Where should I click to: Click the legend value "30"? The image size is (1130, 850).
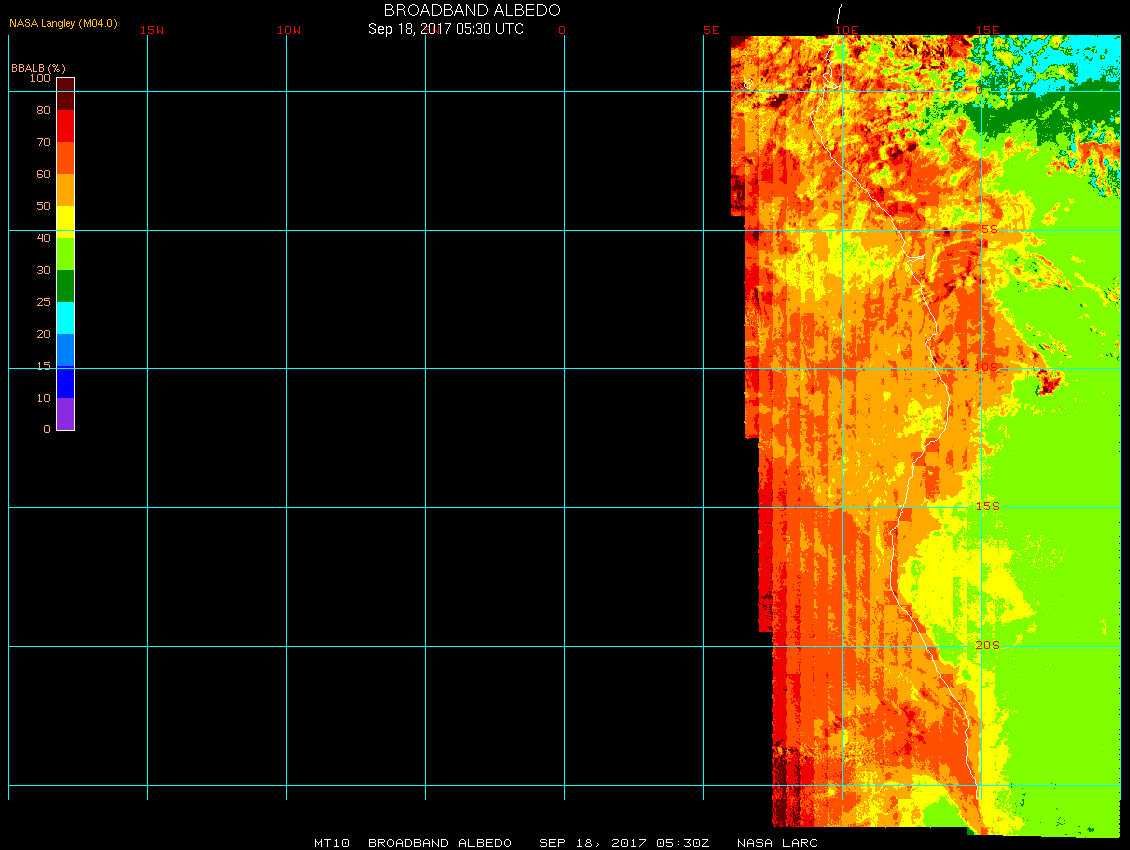point(44,270)
